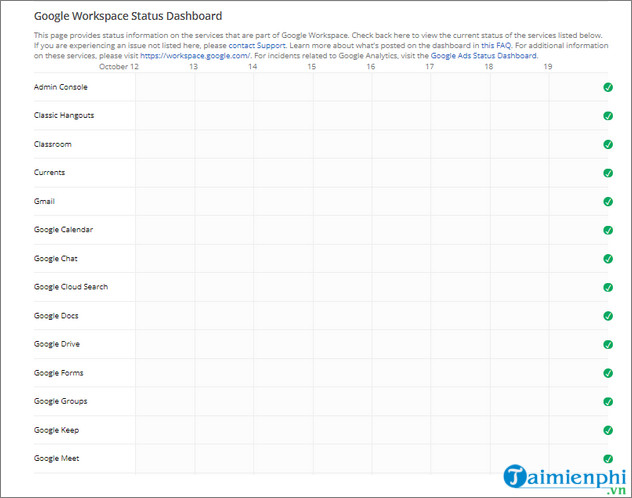Click the Google Calendar status checkmark
632x498 pixels.
coord(608,230)
